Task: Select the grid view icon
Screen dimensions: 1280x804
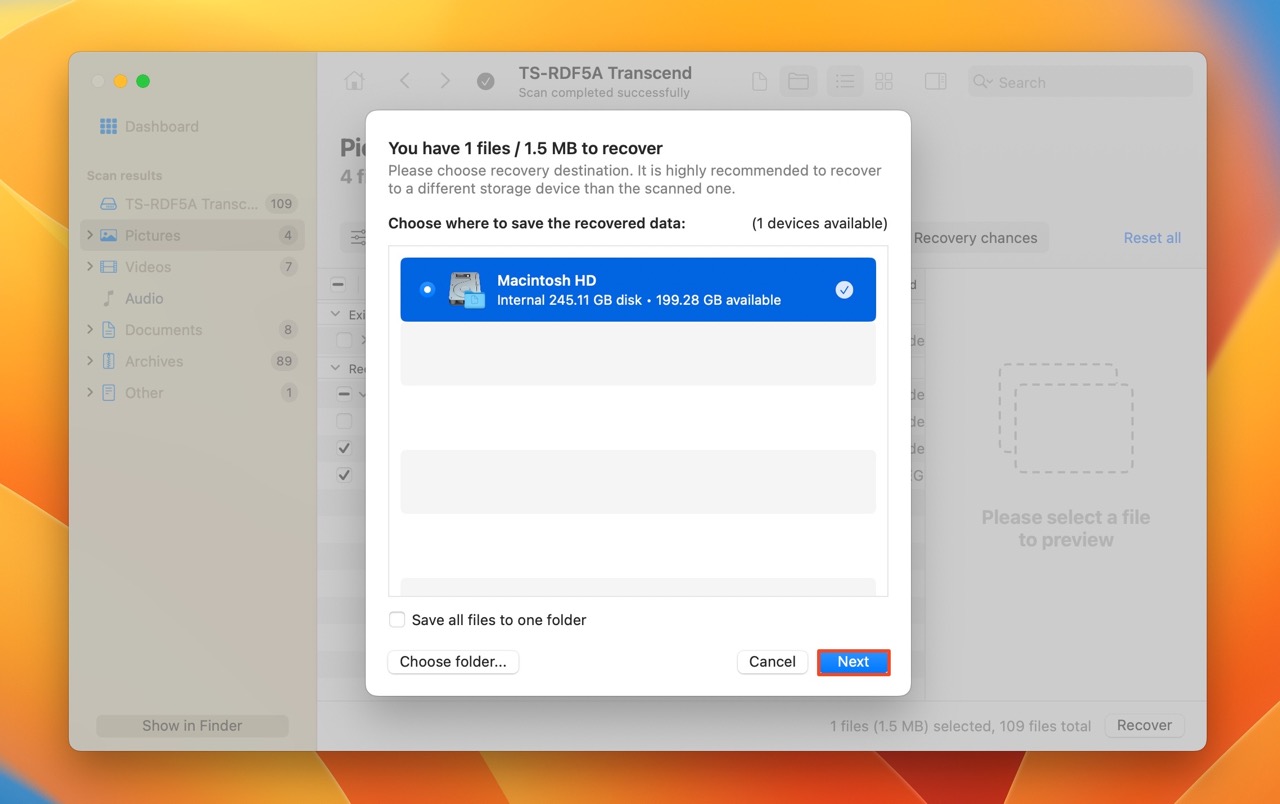Action: [x=884, y=82]
